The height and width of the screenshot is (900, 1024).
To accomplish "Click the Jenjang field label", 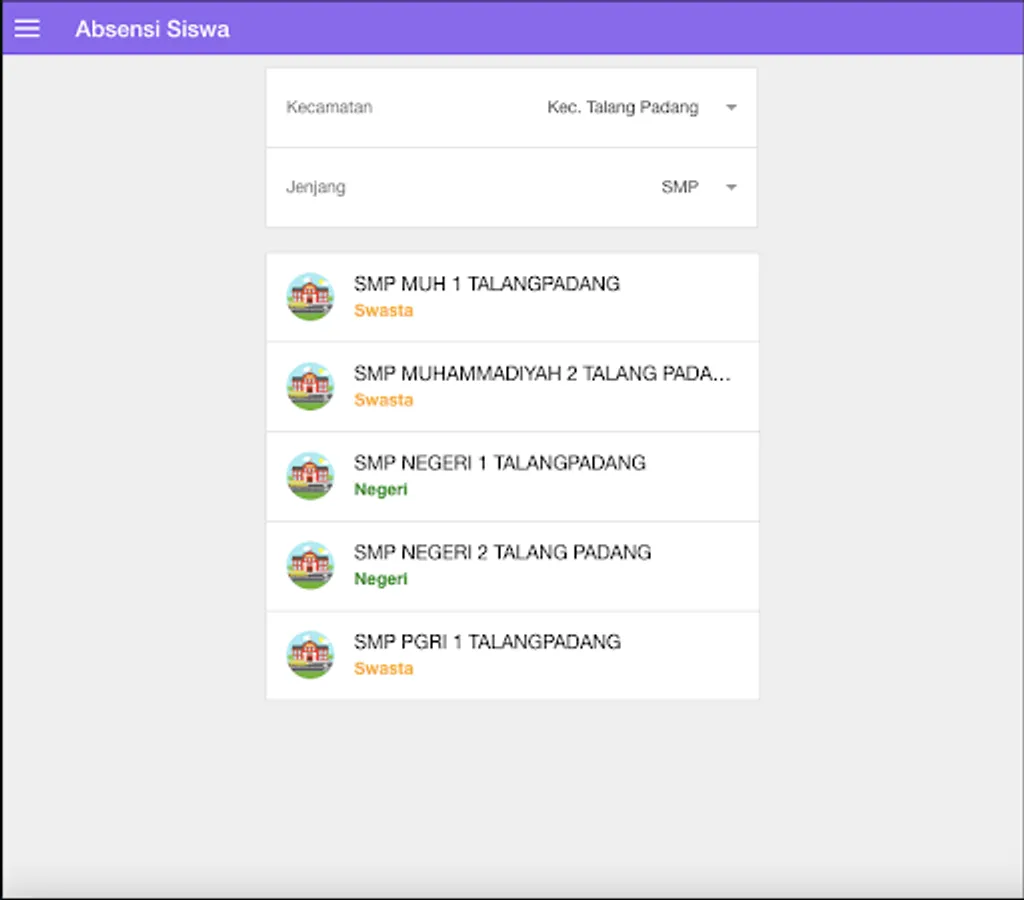I will pos(315,188).
